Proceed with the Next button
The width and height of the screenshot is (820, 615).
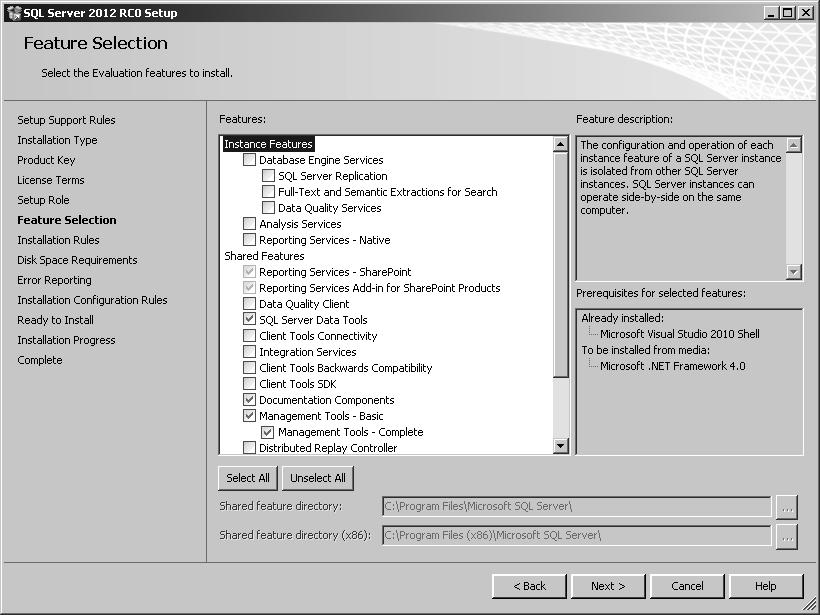click(608, 586)
